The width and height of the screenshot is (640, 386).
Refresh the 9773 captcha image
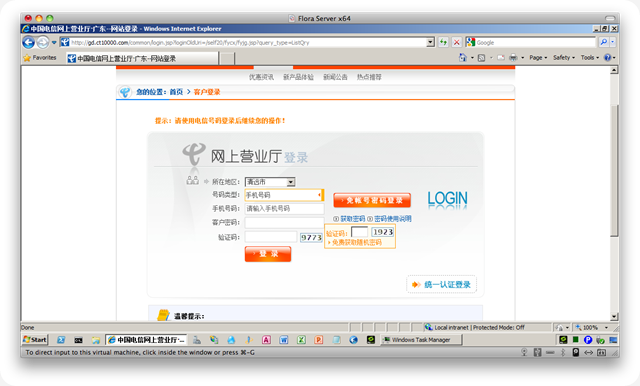click(311, 237)
